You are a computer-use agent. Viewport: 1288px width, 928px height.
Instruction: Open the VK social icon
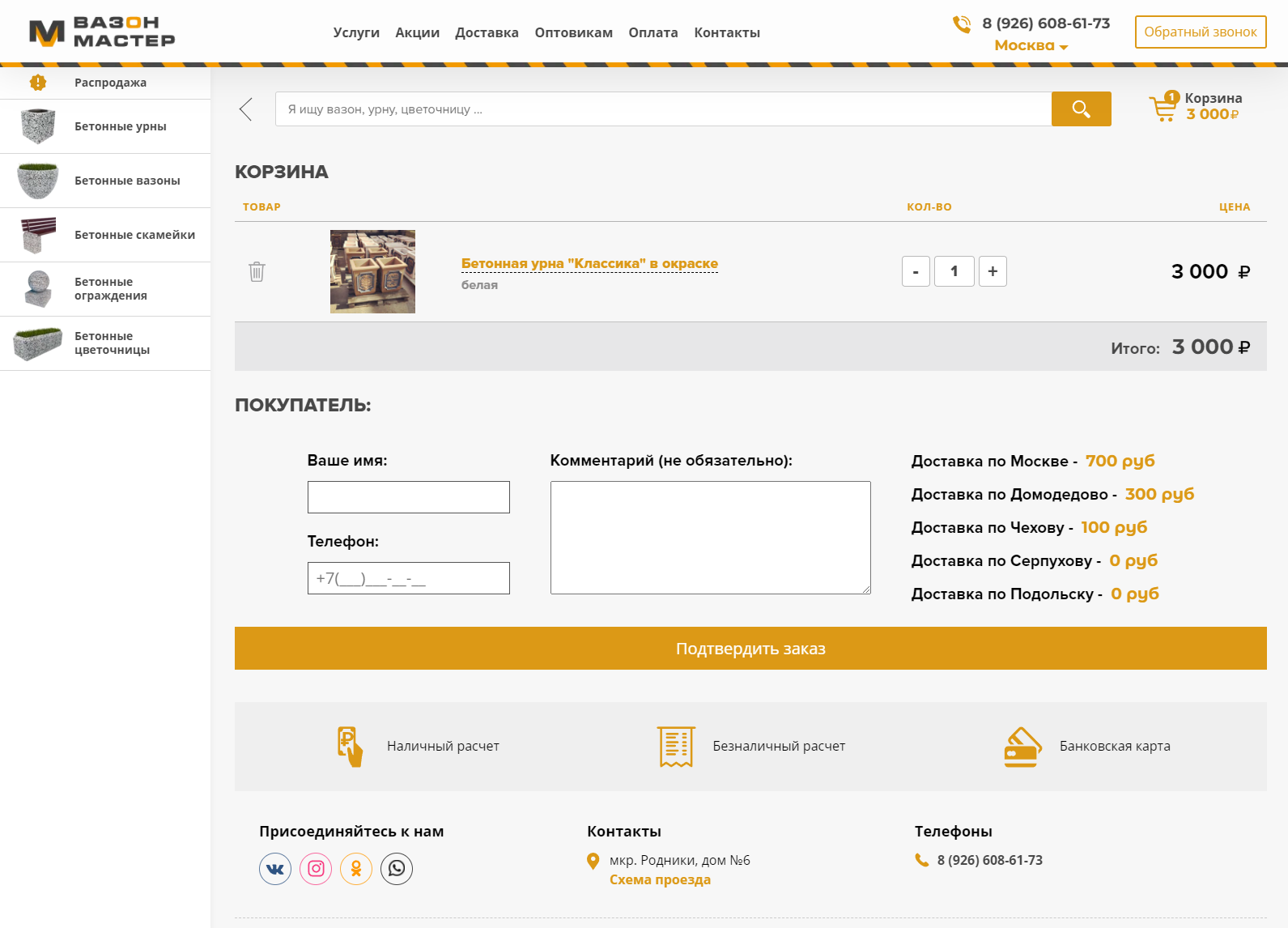pos(275,869)
